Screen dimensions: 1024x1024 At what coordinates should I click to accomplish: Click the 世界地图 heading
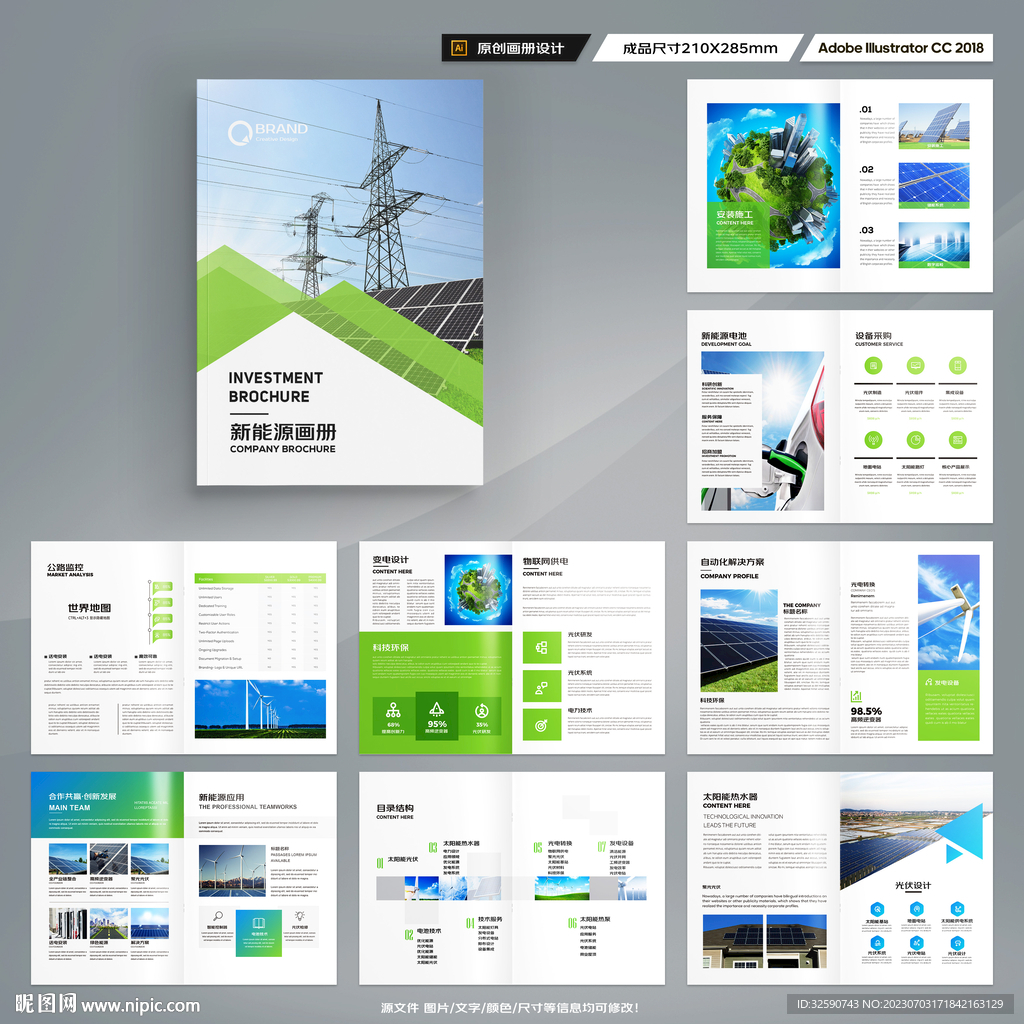(x=89, y=607)
